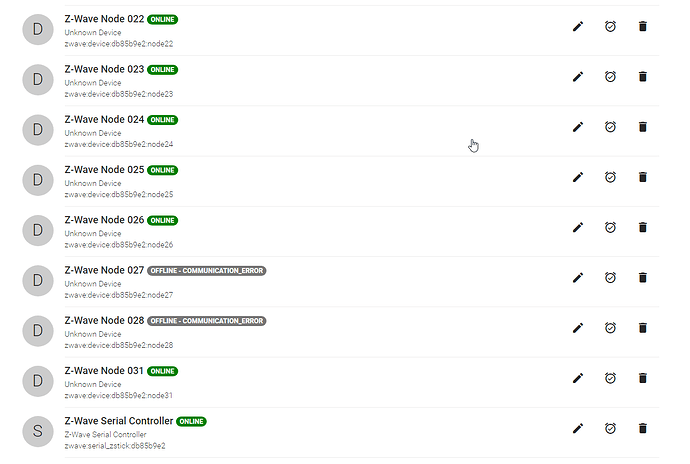This screenshot has height=464, width=690.
Task: Select UID text zwave:device:db85b9e2:node22
Action: (119, 44)
